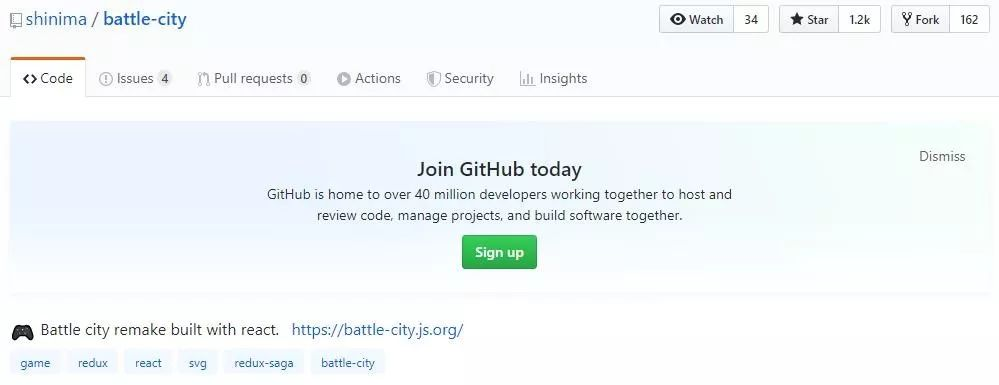This screenshot has width=999, height=385.
Task: Click the star icon on Star button
Action: (796, 19)
